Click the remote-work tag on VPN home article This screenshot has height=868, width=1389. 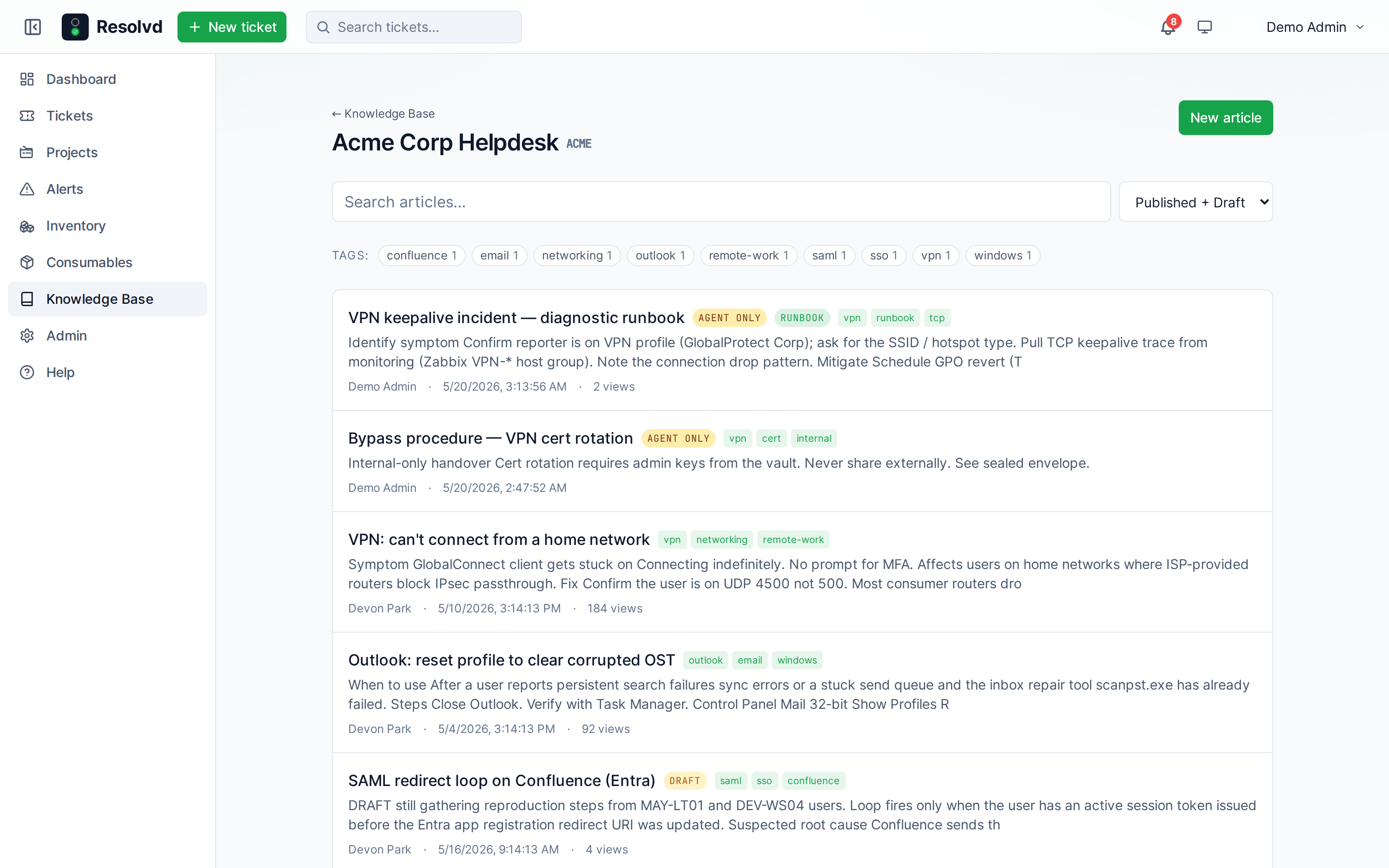pos(793,540)
